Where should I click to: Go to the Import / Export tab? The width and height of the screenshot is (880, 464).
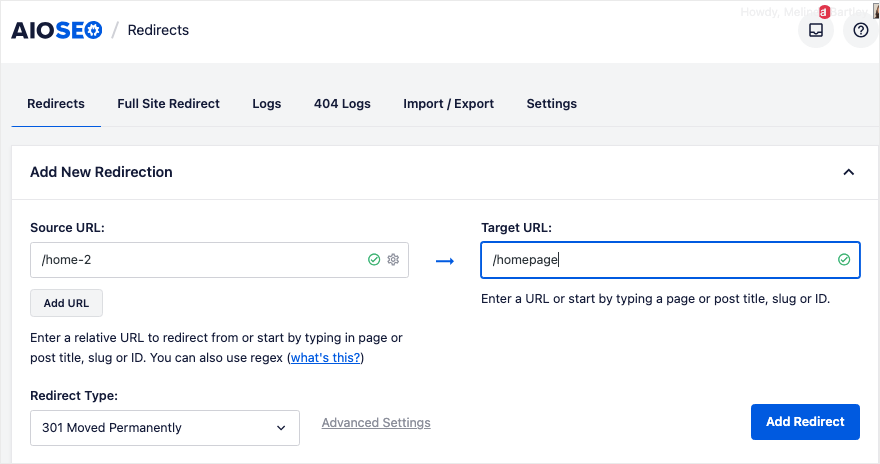(448, 104)
